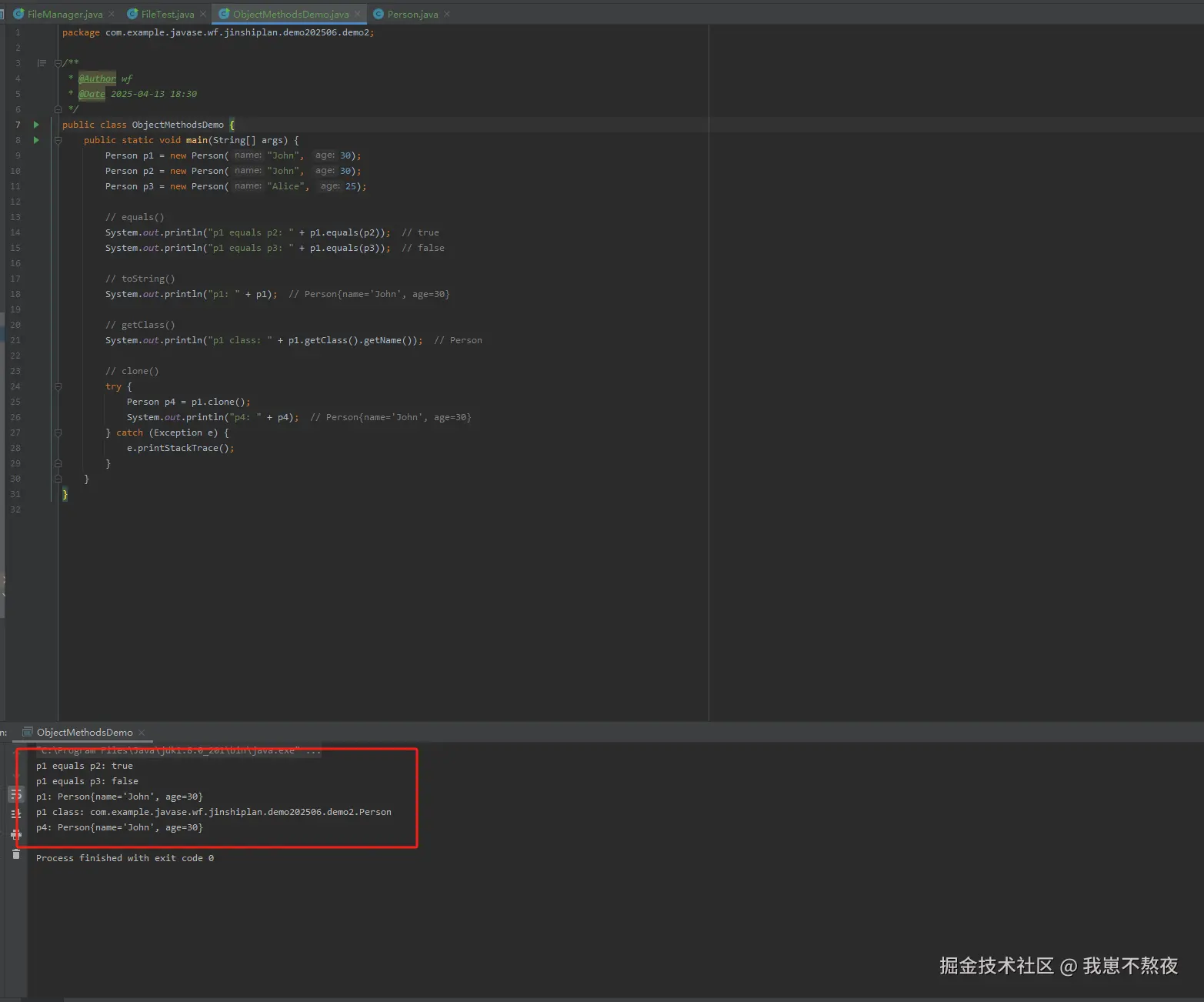The height and width of the screenshot is (1002, 1204).
Task: Close the FileManager.java editor tab
Action: (112, 14)
